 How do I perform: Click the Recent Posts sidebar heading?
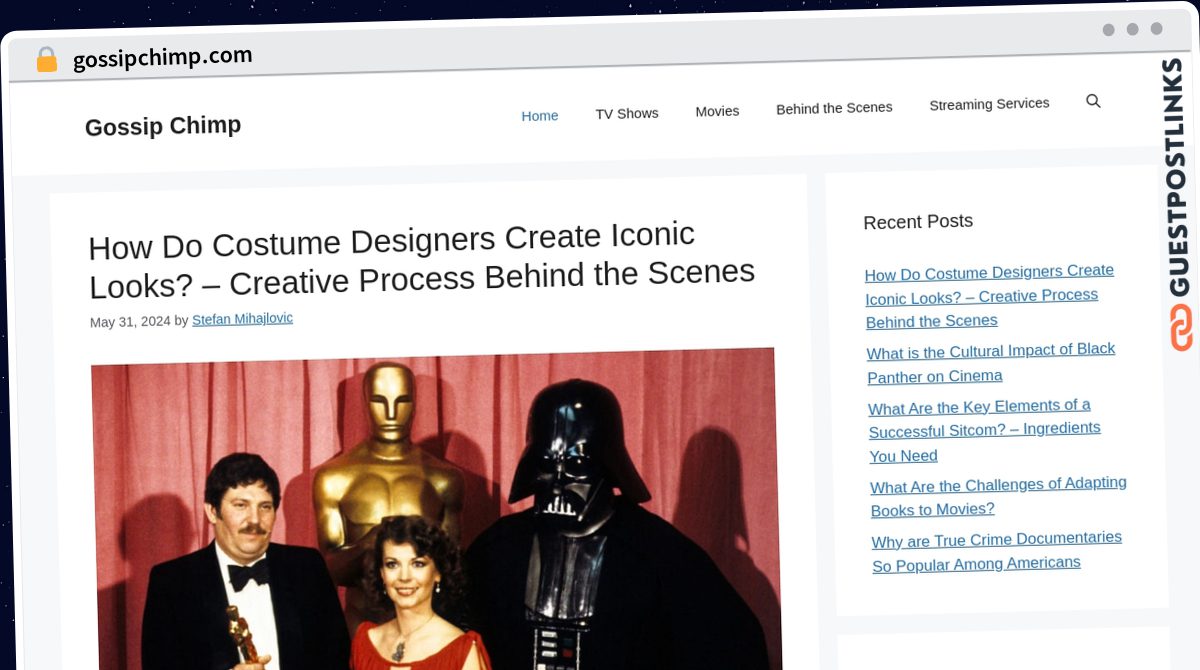pos(918,222)
